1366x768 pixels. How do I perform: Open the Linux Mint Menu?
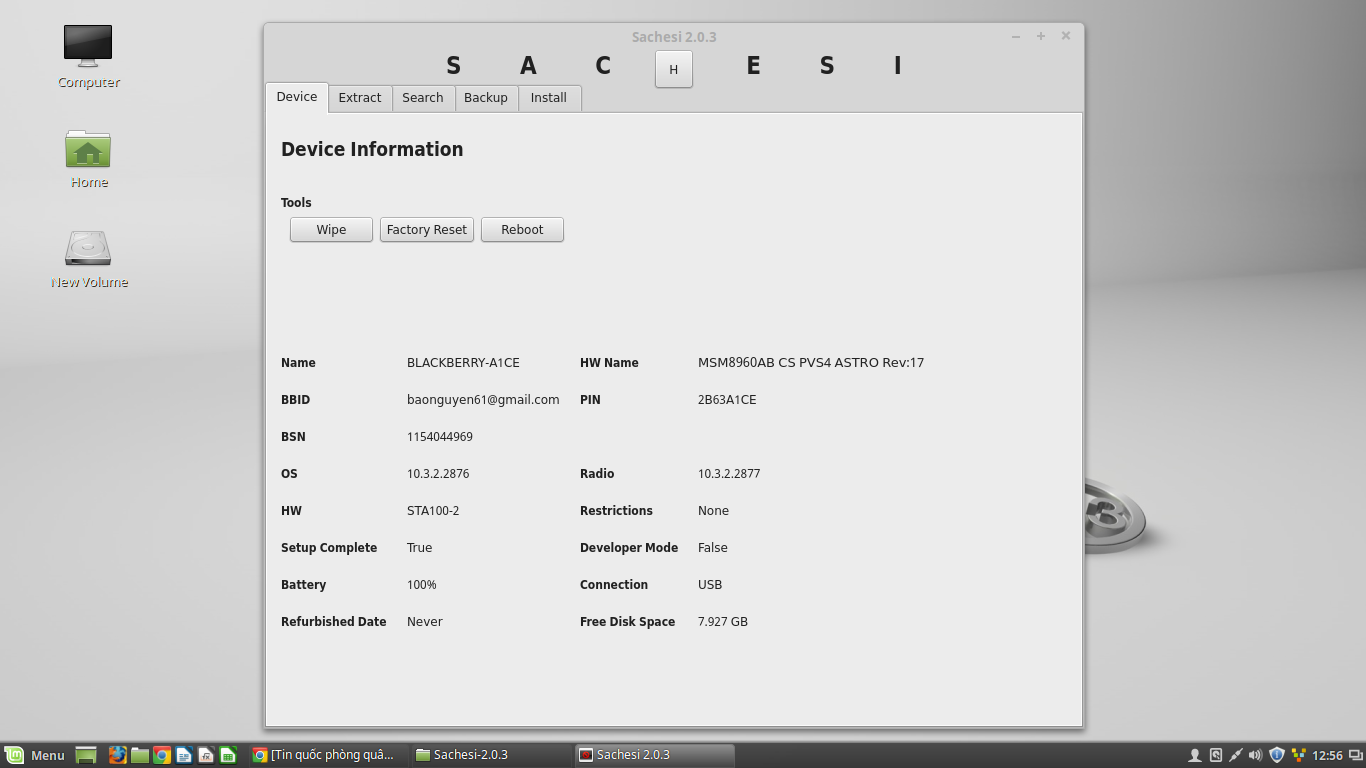click(35, 755)
